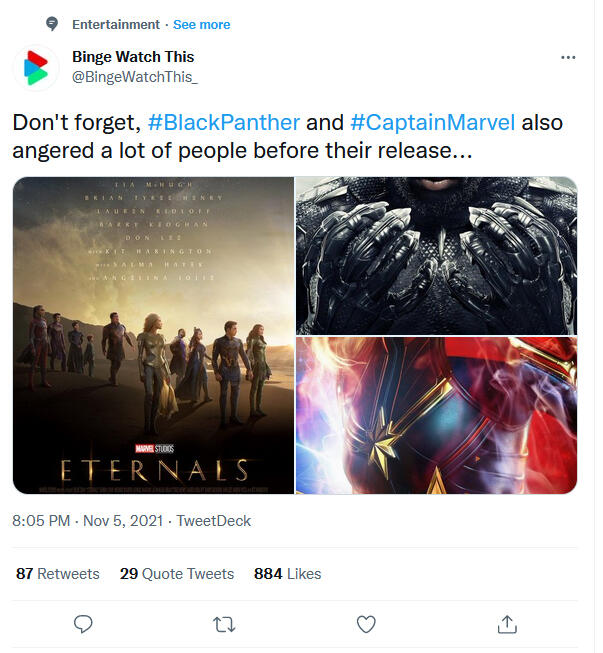Click the Entertainment topic pin icon
The image size is (603, 653).
53,24
